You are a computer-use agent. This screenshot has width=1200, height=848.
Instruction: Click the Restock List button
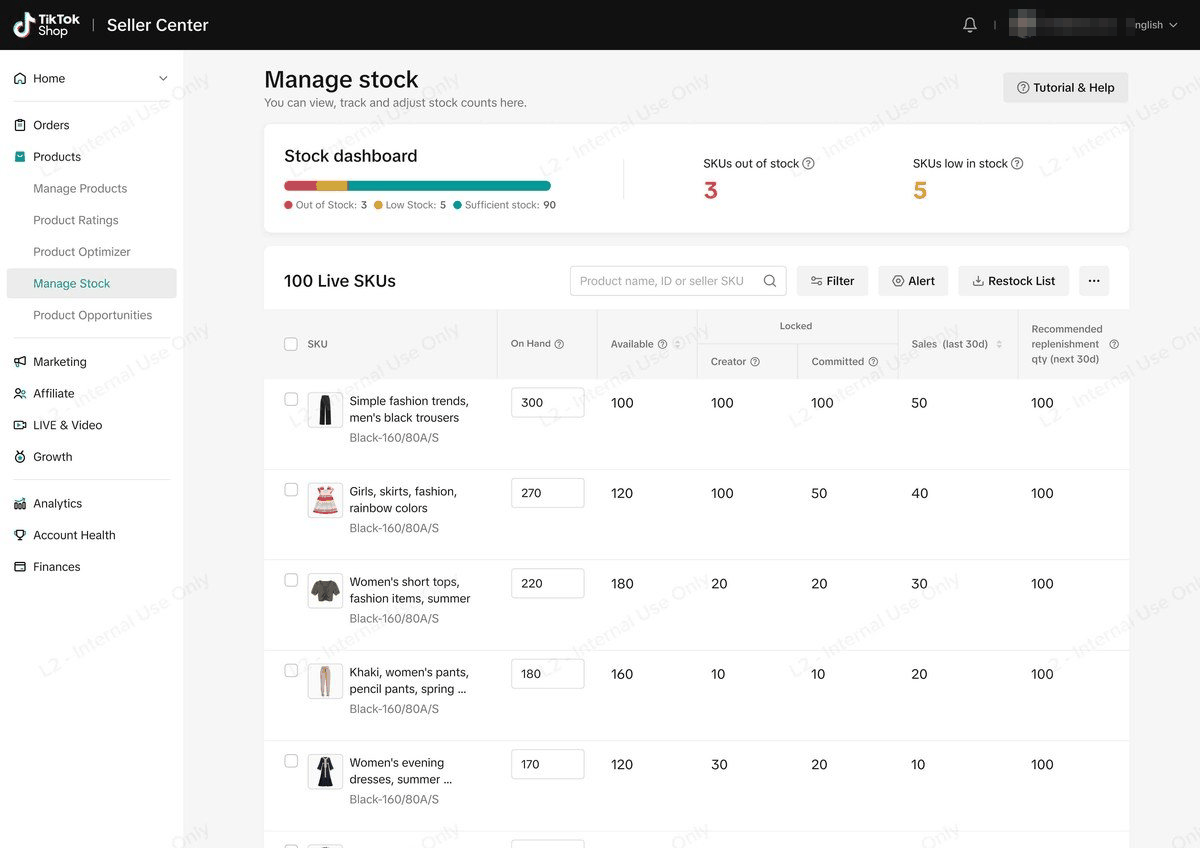pyautogui.click(x=1013, y=281)
